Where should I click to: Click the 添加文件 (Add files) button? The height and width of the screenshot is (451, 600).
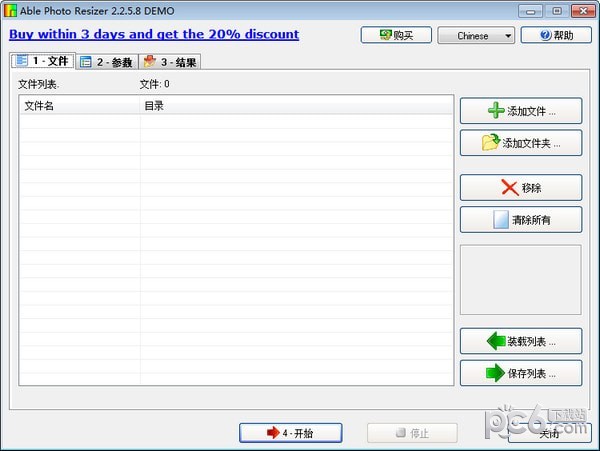pos(521,111)
